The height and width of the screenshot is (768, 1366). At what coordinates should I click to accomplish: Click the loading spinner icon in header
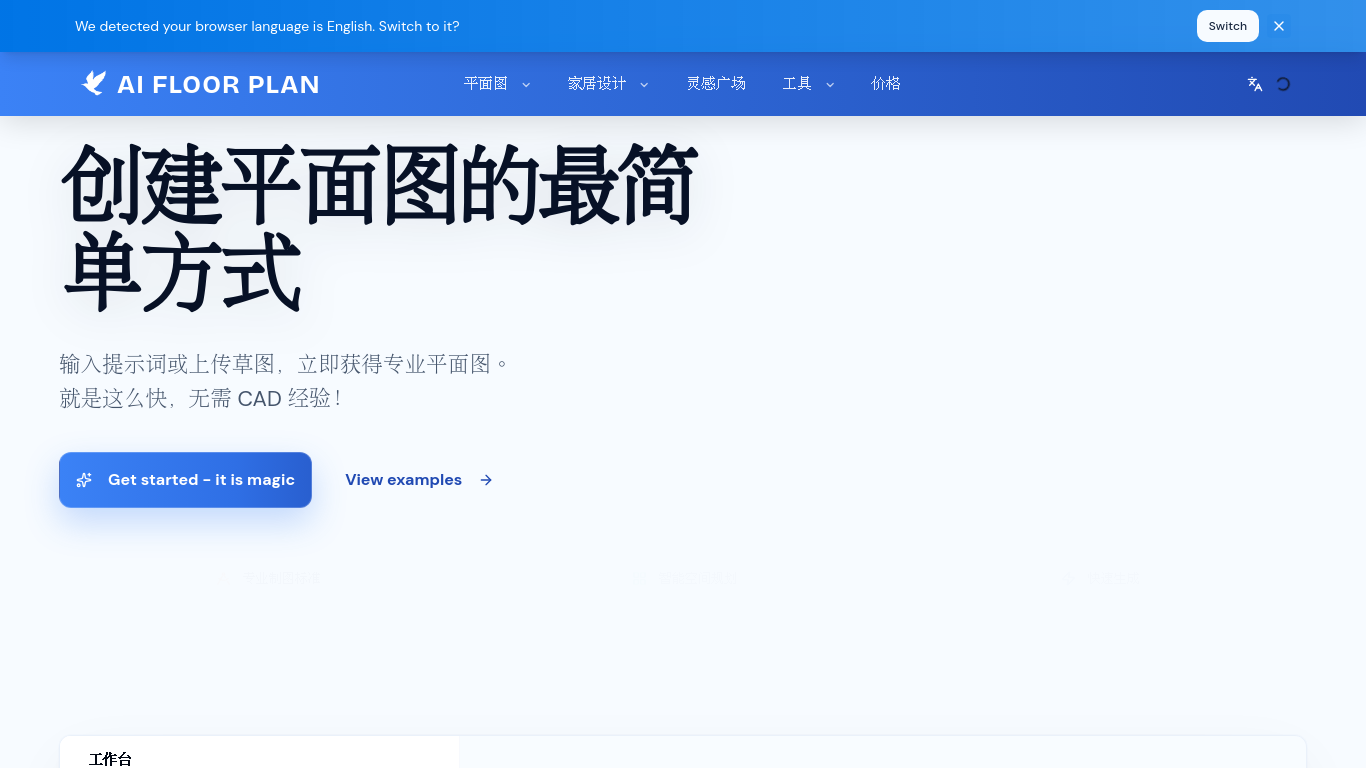pos(1283,84)
